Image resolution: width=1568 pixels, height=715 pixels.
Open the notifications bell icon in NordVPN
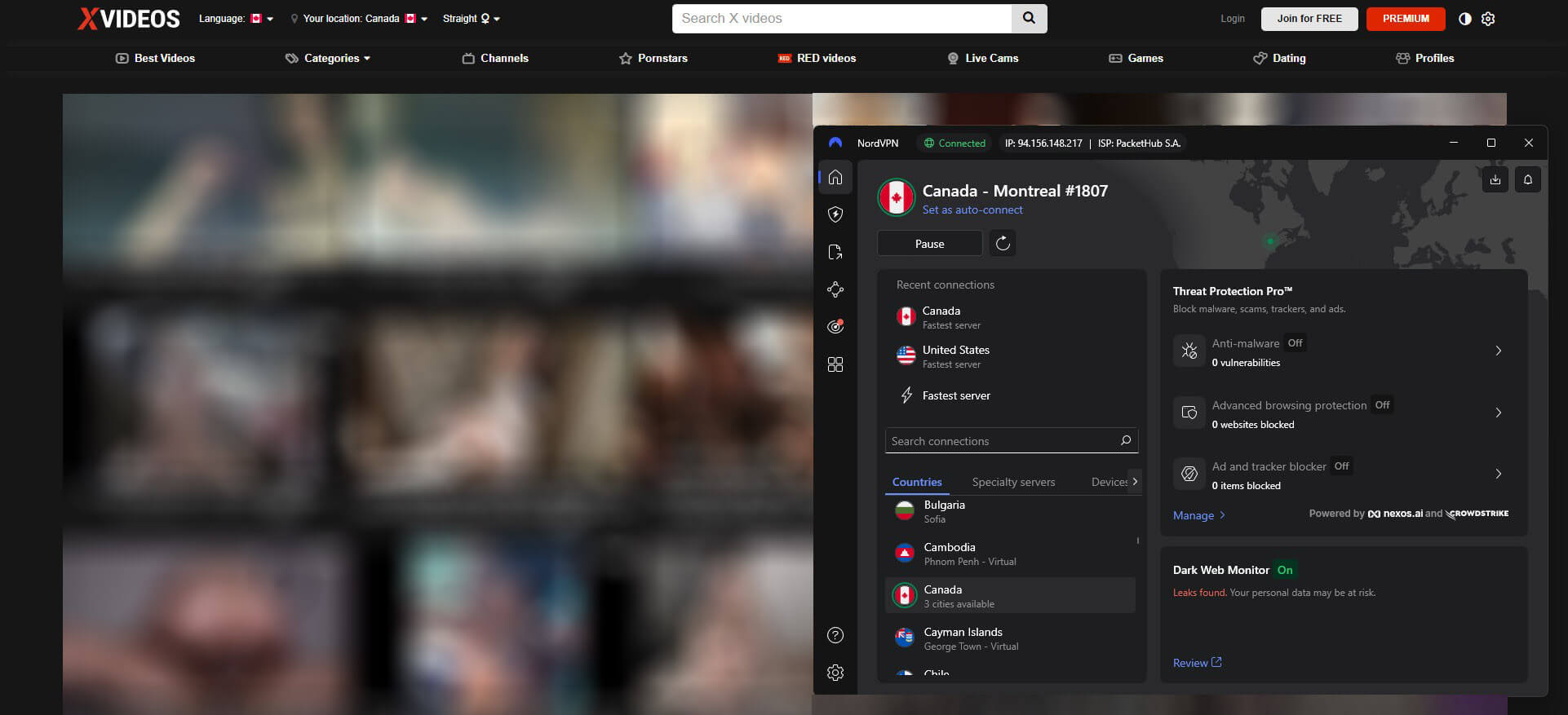click(1528, 179)
